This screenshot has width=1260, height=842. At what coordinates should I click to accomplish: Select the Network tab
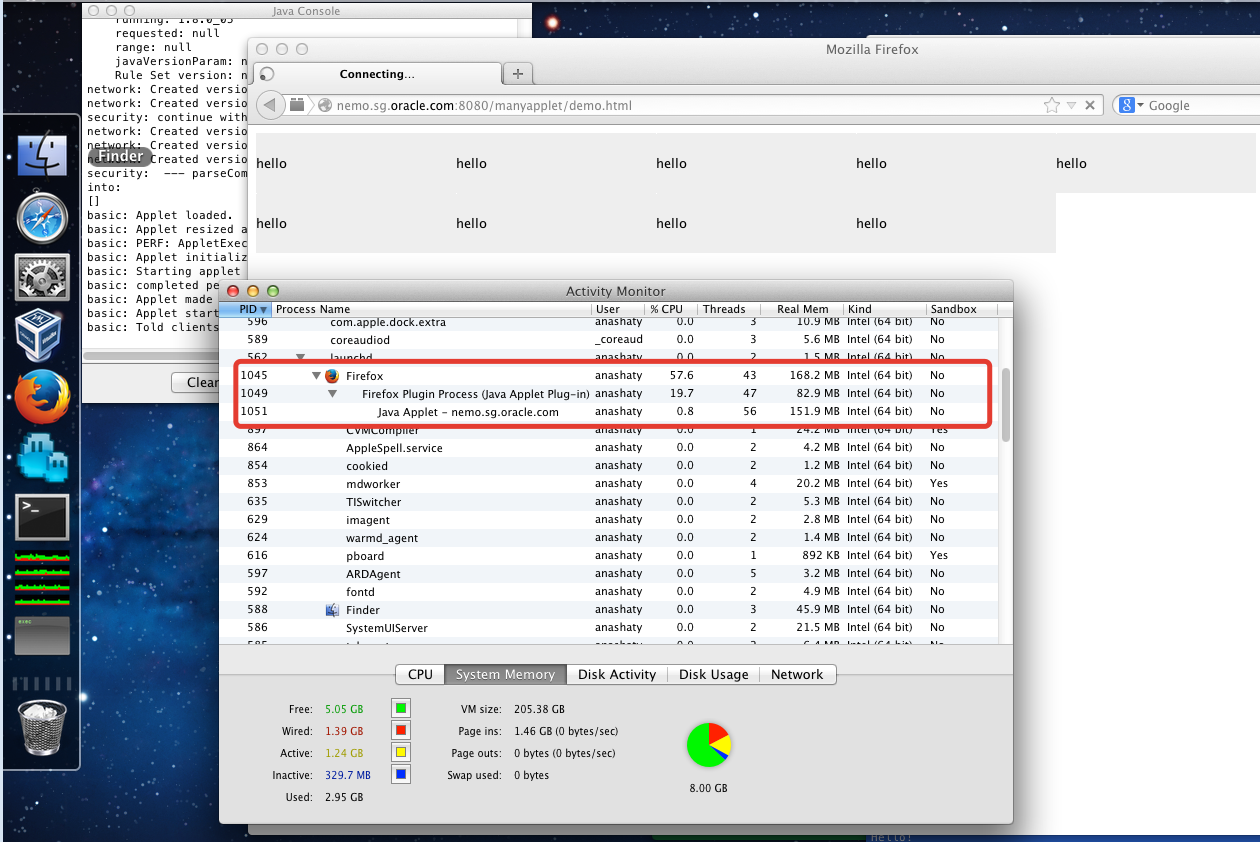(x=796, y=675)
